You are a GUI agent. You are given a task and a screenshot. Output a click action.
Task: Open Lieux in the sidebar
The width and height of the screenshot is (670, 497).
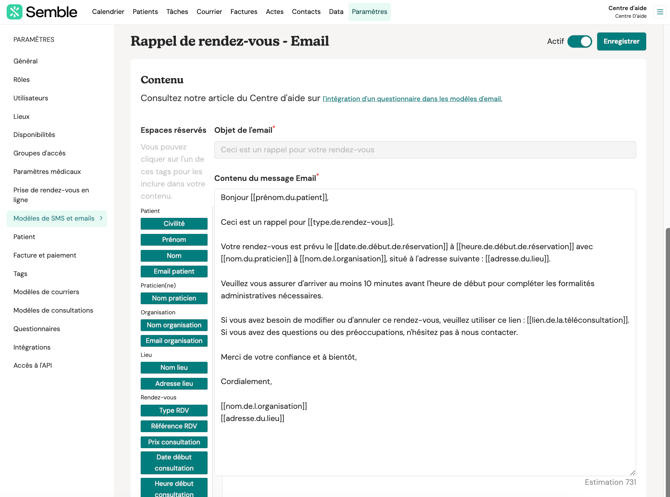tap(21, 116)
